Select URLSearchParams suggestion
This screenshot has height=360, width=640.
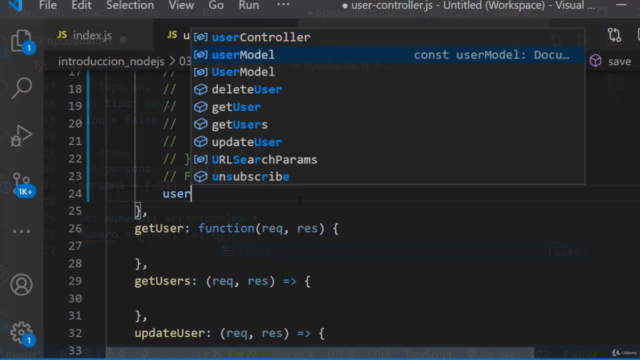click(x=388, y=160)
